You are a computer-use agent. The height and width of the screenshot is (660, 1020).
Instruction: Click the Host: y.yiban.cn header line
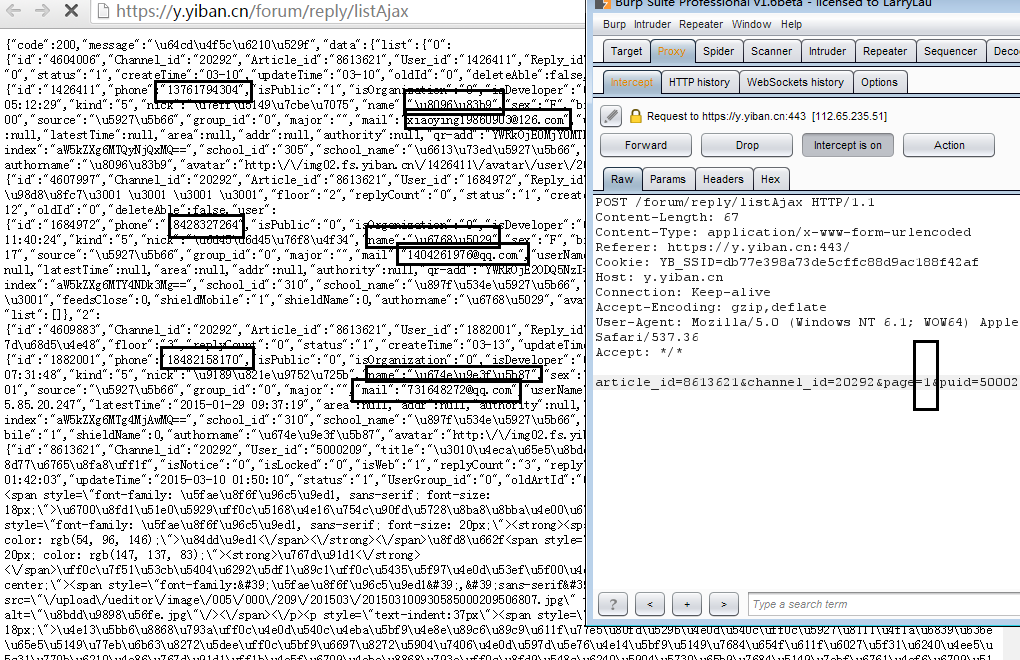tap(659, 277)
